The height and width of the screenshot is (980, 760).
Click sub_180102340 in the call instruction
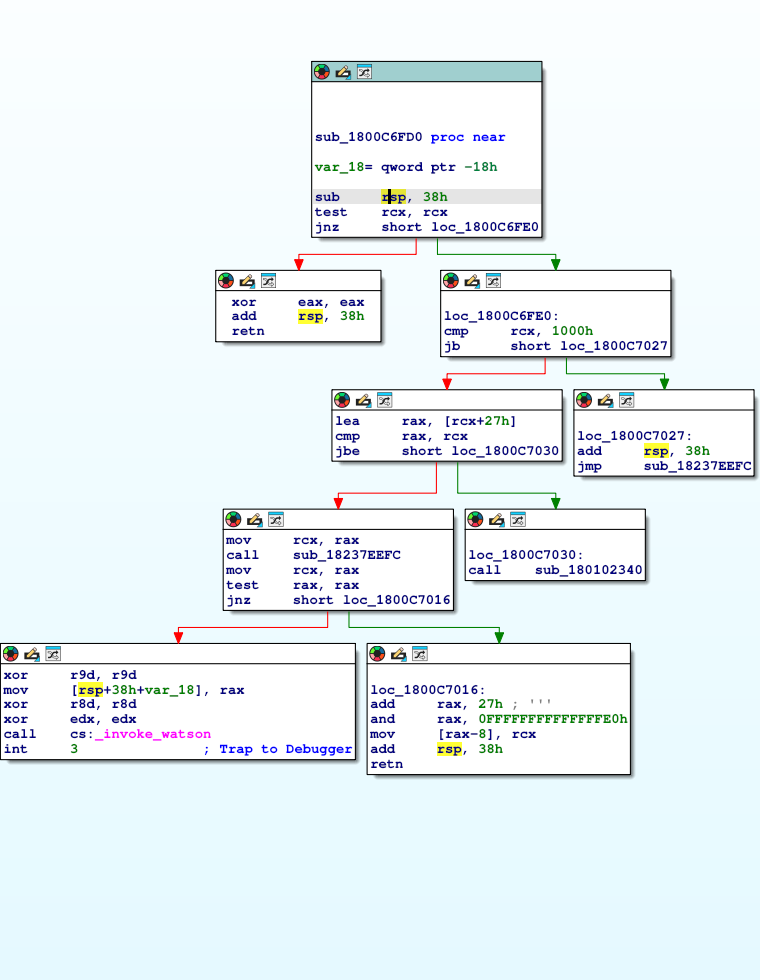(588, 570)
